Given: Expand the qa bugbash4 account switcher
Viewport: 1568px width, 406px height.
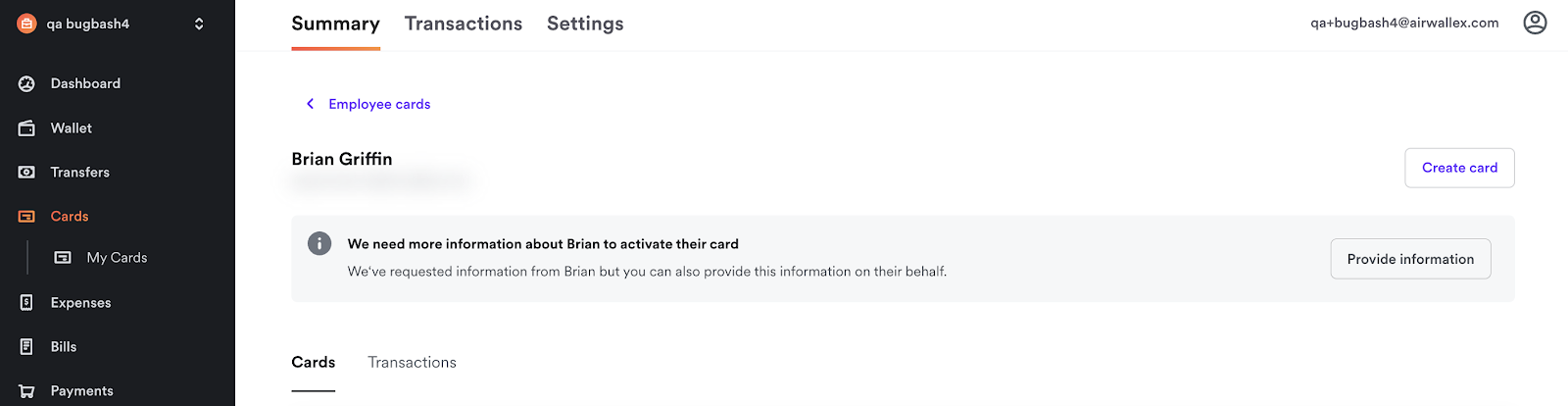Looking at the screenshot, I should point(199,24).
